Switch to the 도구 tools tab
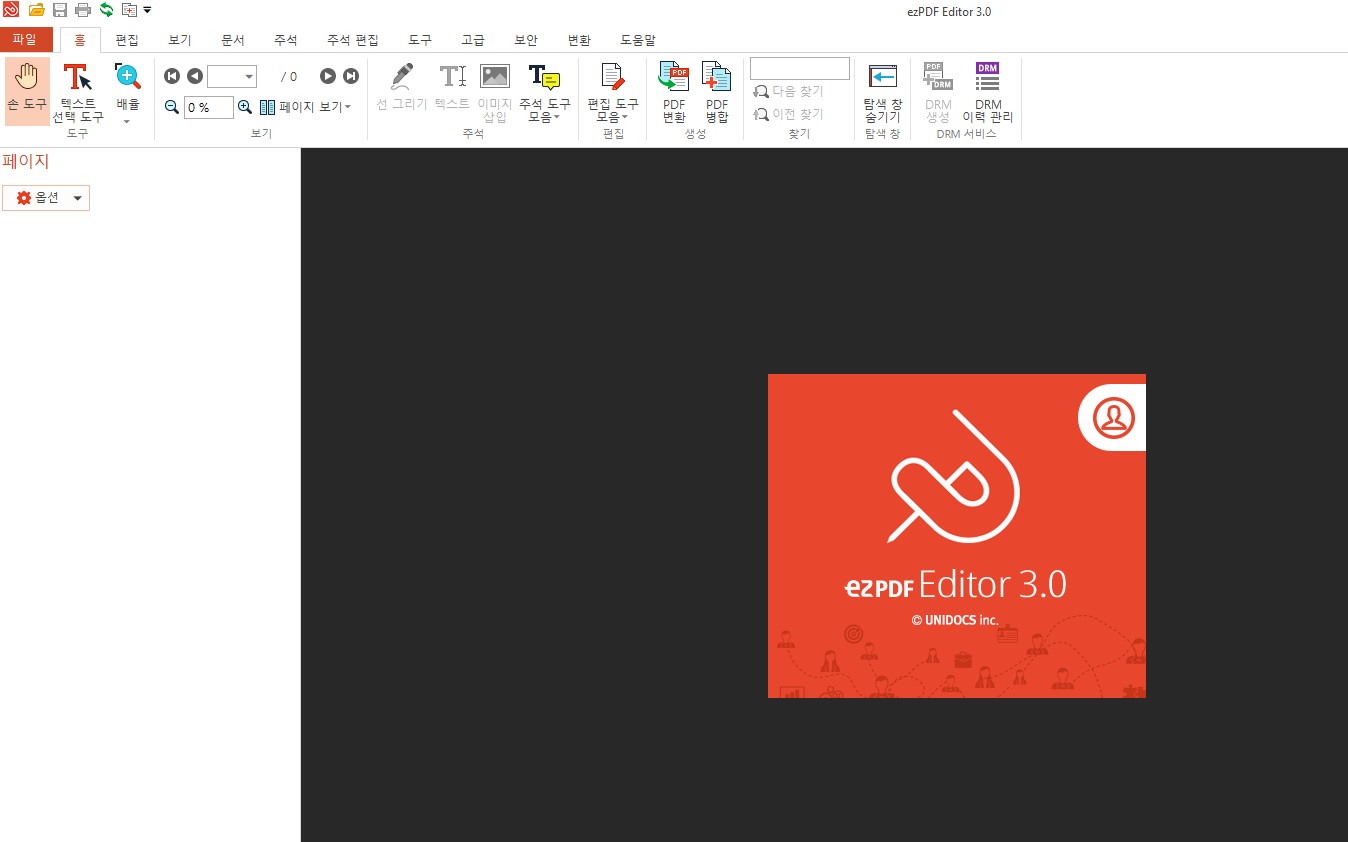This screenshot has width=1348, height=842. tap(420, 40)
